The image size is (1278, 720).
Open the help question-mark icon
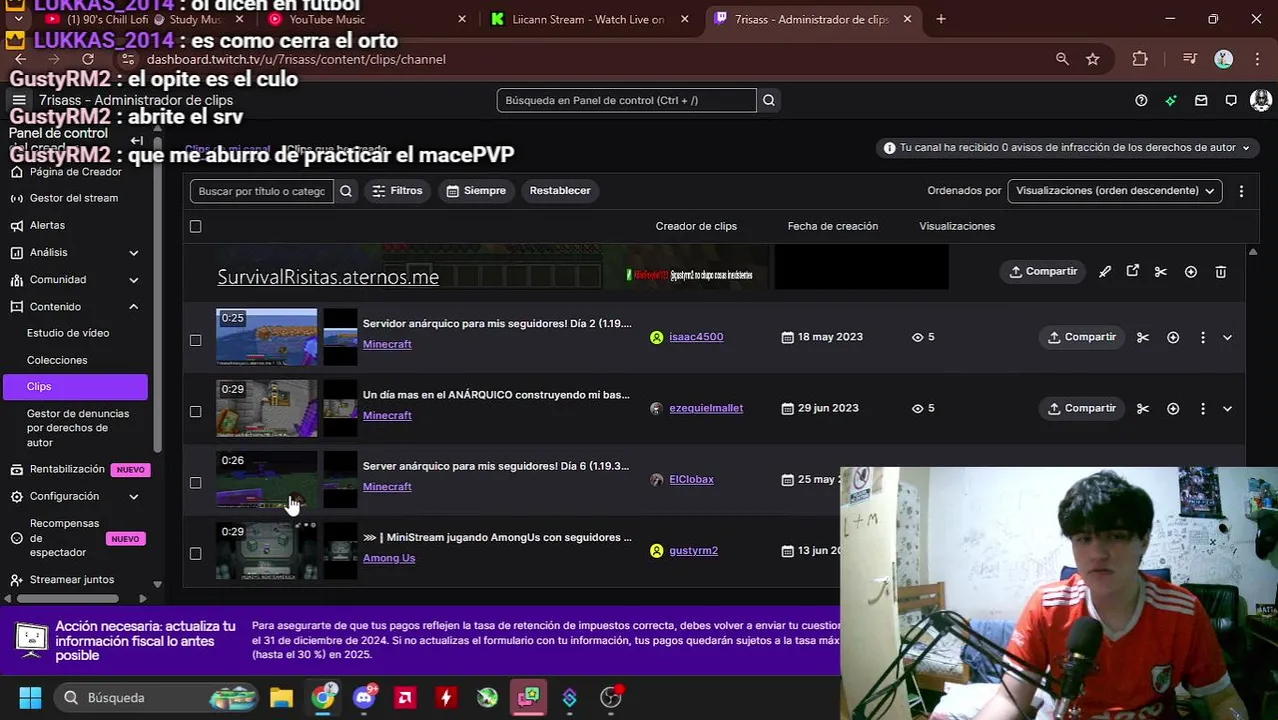(x=1141, y=100)
